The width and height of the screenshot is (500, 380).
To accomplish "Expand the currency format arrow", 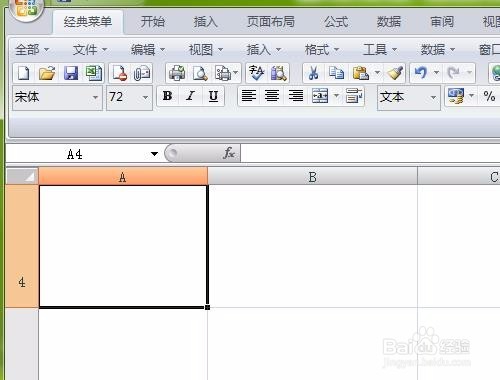I will click(471, 96).
